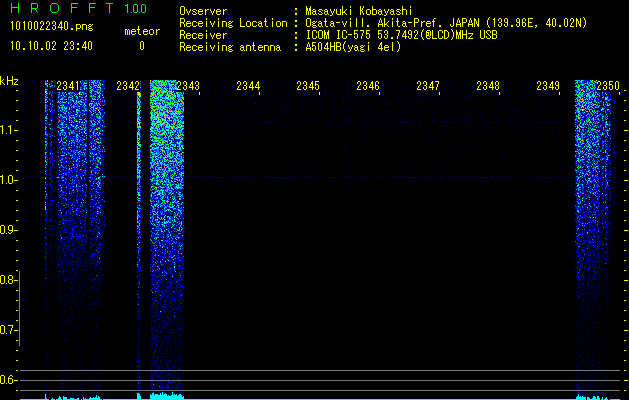Click the 0.6 kHz axis label
Viewport: 629px width, 400px height.
click(8, 380)
